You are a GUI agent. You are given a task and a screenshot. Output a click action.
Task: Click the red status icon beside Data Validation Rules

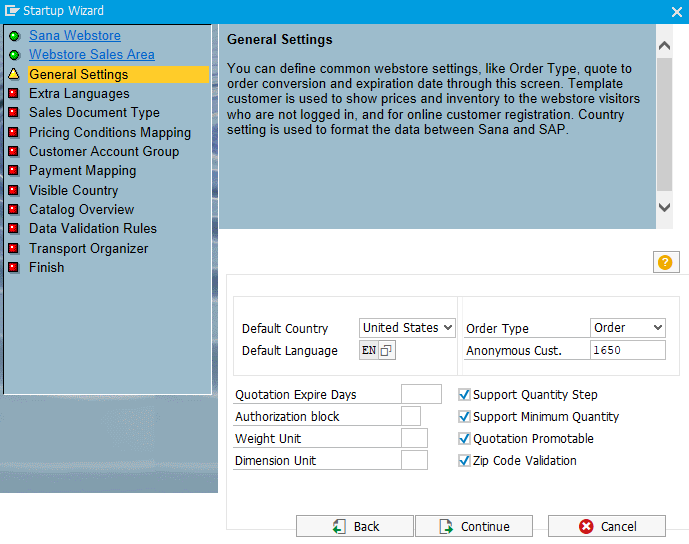14,228
